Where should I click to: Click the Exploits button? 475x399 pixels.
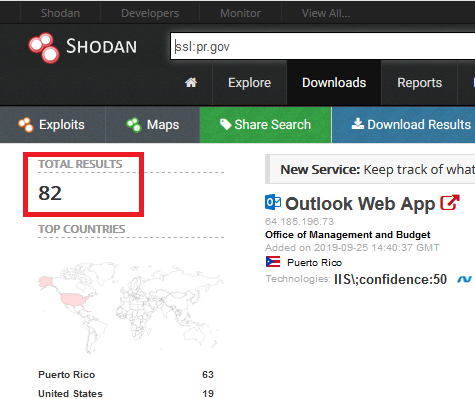point(53,125)
